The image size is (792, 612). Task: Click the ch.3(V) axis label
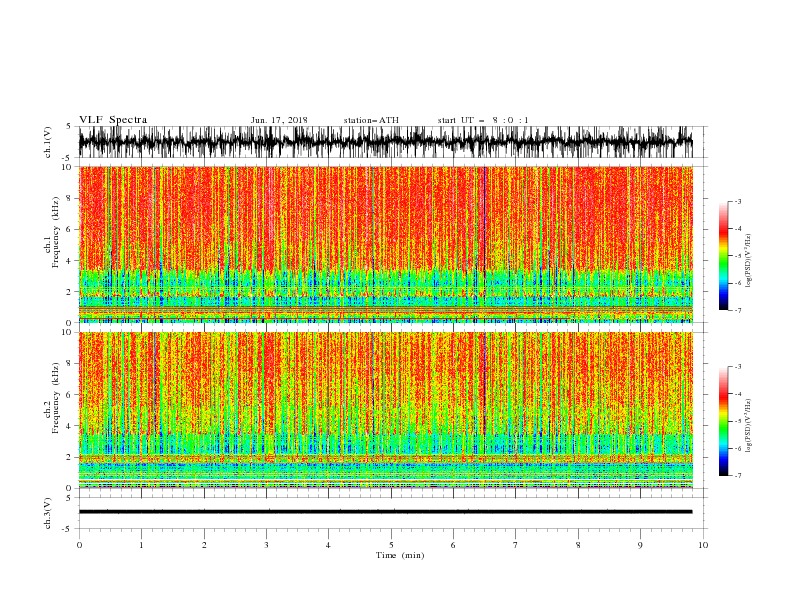48,513
